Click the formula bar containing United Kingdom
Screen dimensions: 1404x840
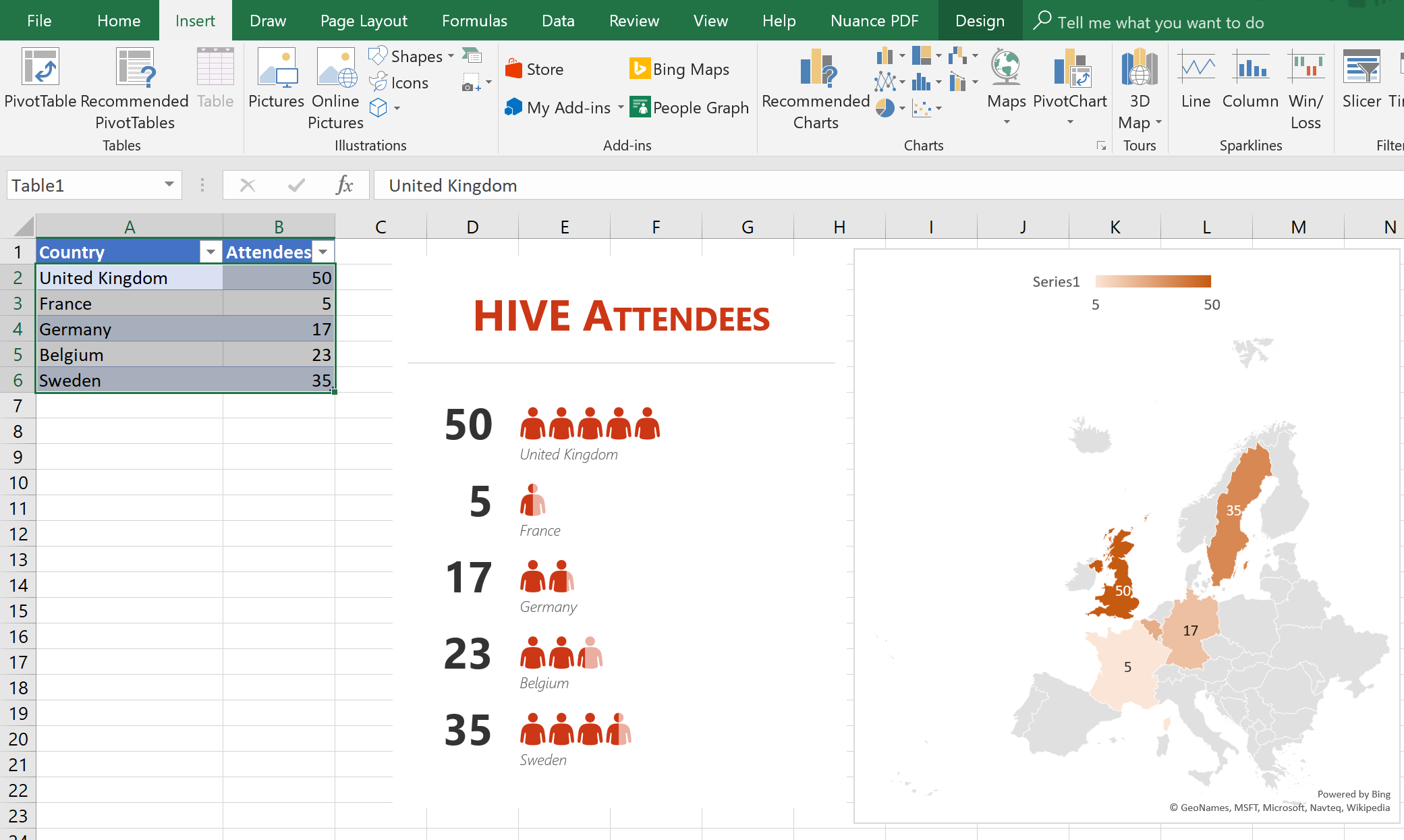pos(889,185)
